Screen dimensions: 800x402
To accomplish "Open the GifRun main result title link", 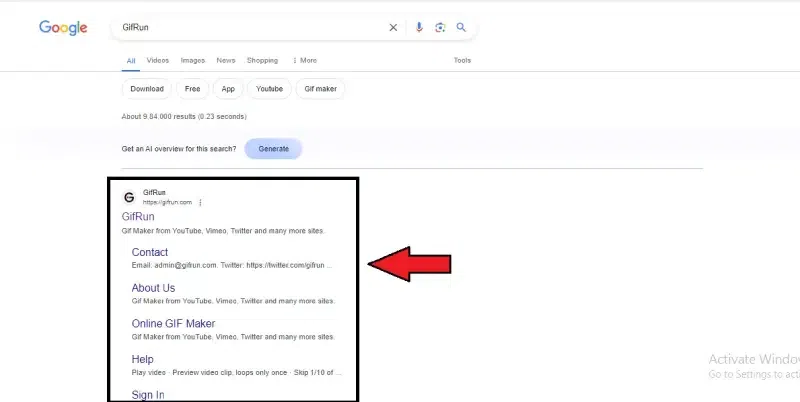I will pos(138,216).
